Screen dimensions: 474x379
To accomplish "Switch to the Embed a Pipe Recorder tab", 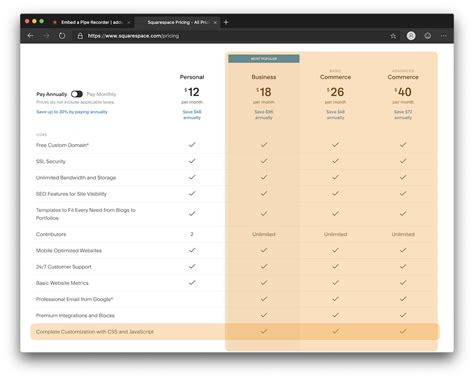I will pos(91,22).
